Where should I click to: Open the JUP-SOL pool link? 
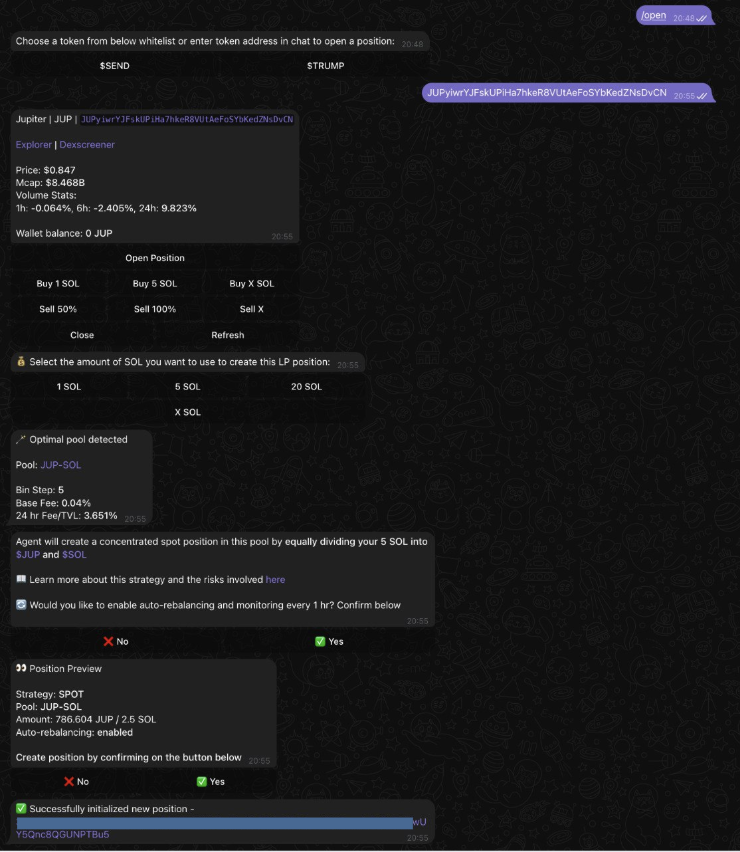tap(60, 465)
